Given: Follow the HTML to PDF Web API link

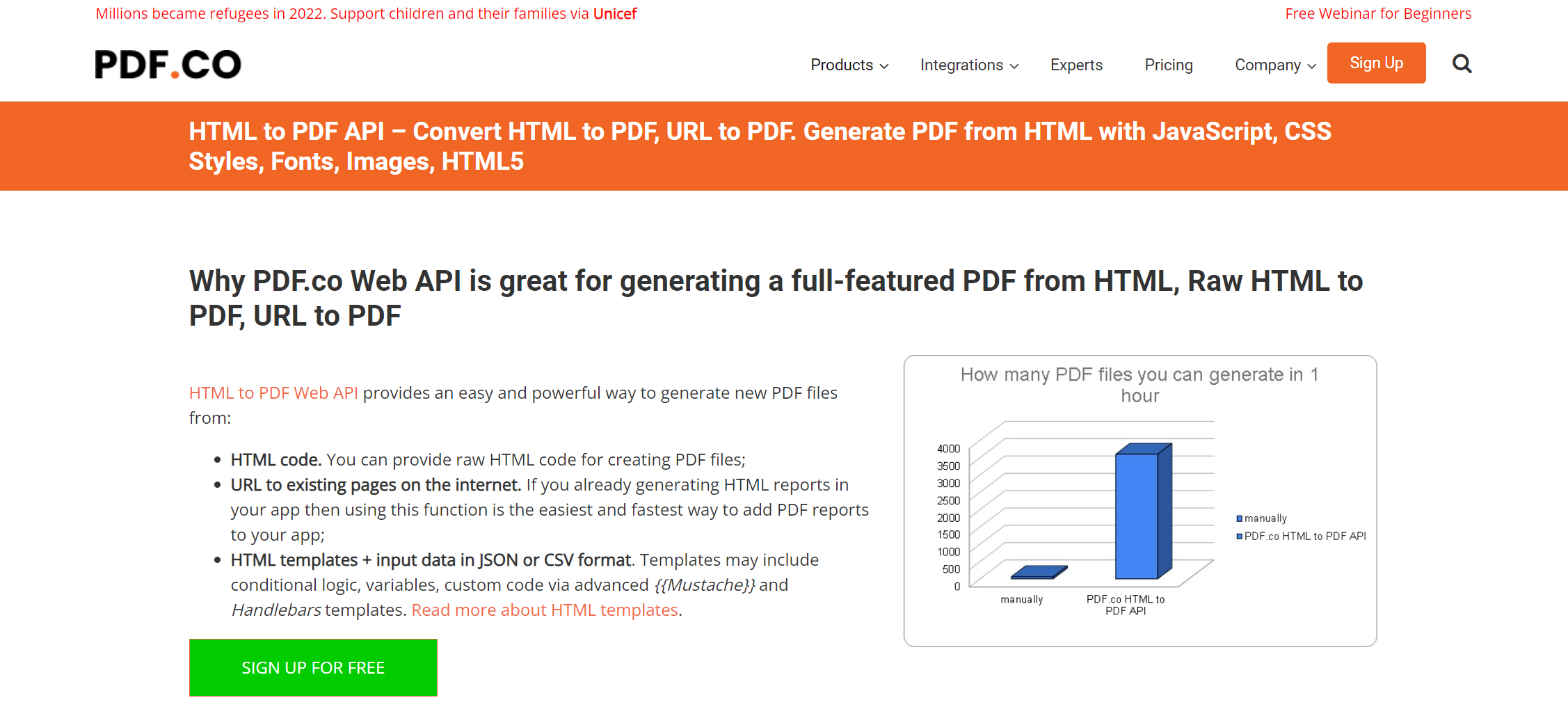Looking at the screenshot, I should pyautogui.click(x=273, y=393).
